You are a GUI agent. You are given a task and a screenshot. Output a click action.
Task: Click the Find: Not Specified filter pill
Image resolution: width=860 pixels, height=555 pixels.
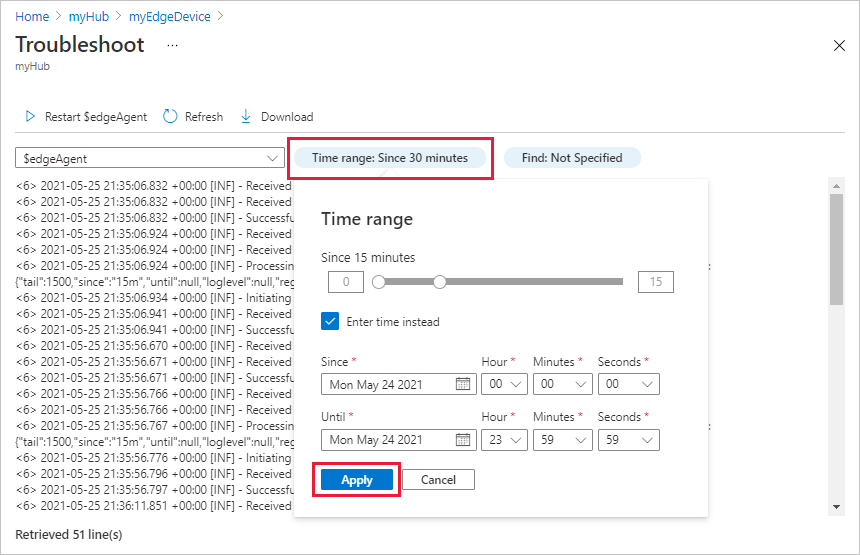coord(572,158)
